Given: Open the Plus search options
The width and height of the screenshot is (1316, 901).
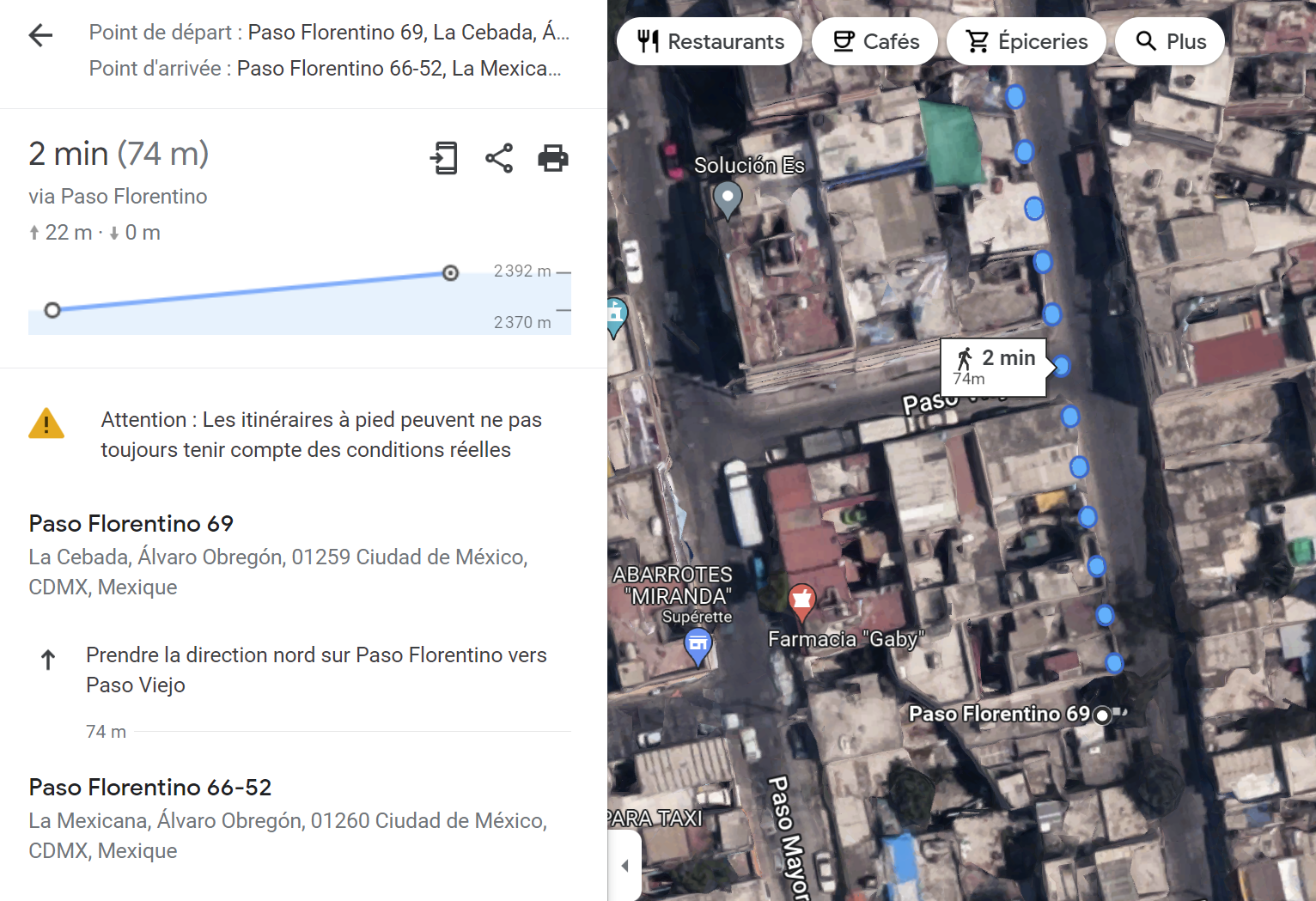Looking at the screenshot, I should pyautogui.click(x=1170, y=41).
